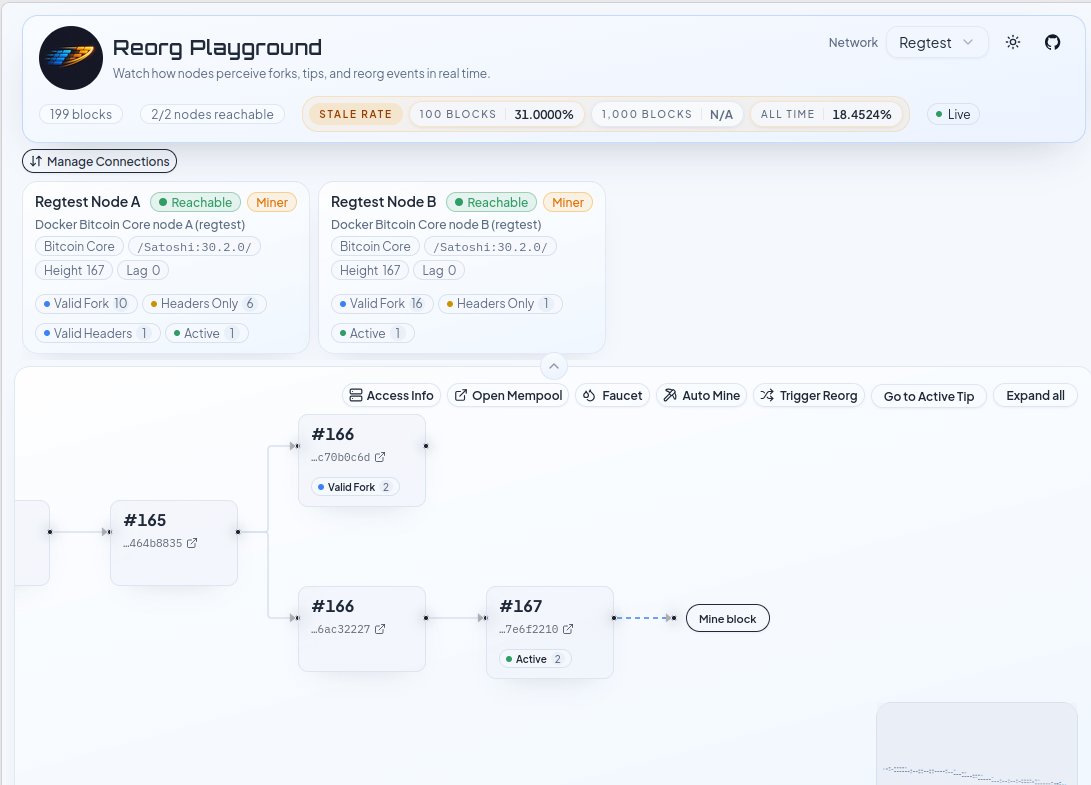1091x785 pixels.
Task: Open external link icon for block c70b0c6d
Action: pyautogui.click(x=380, y=457)
